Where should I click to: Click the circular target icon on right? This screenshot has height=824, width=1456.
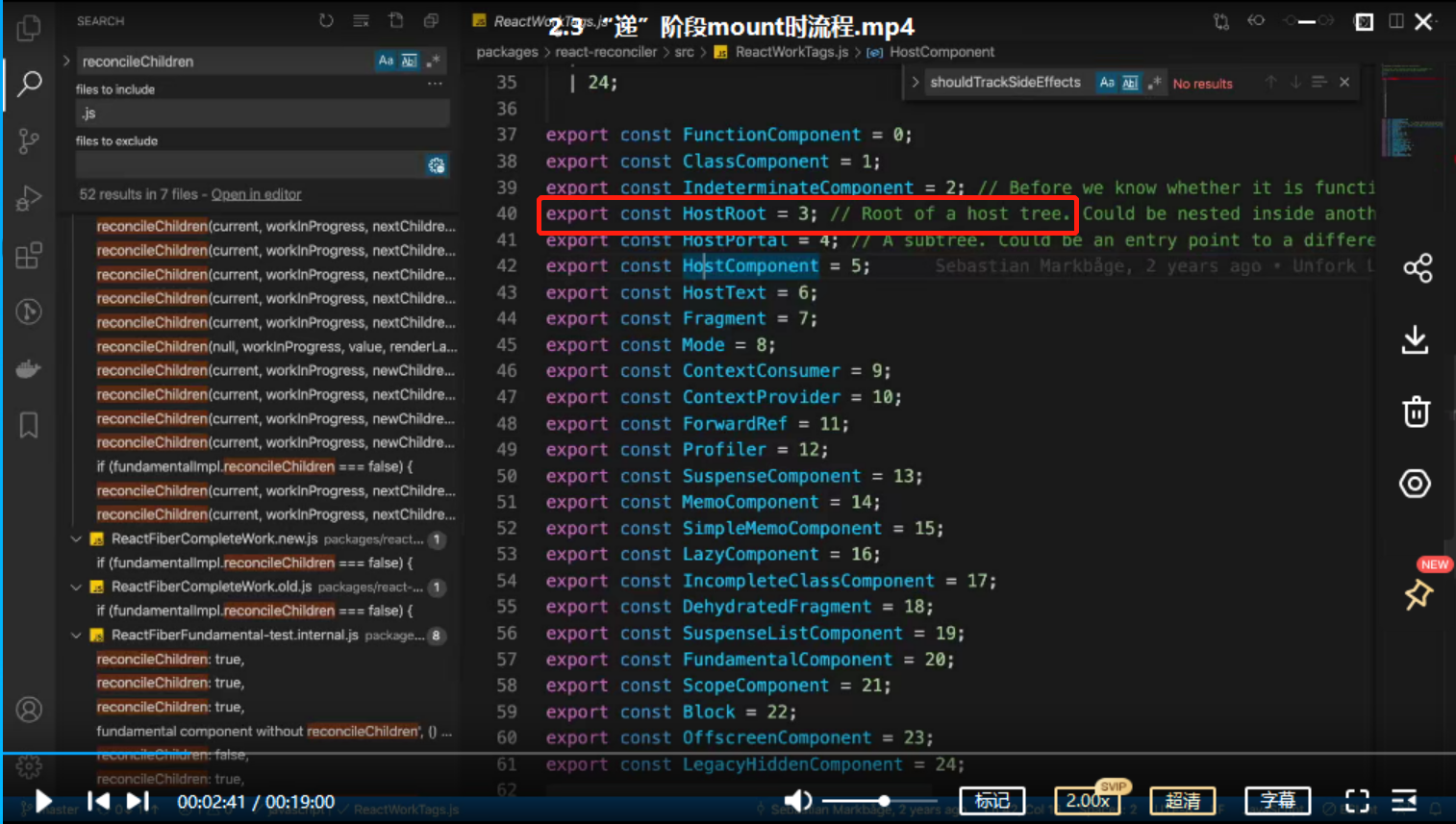coord(1415,483)
